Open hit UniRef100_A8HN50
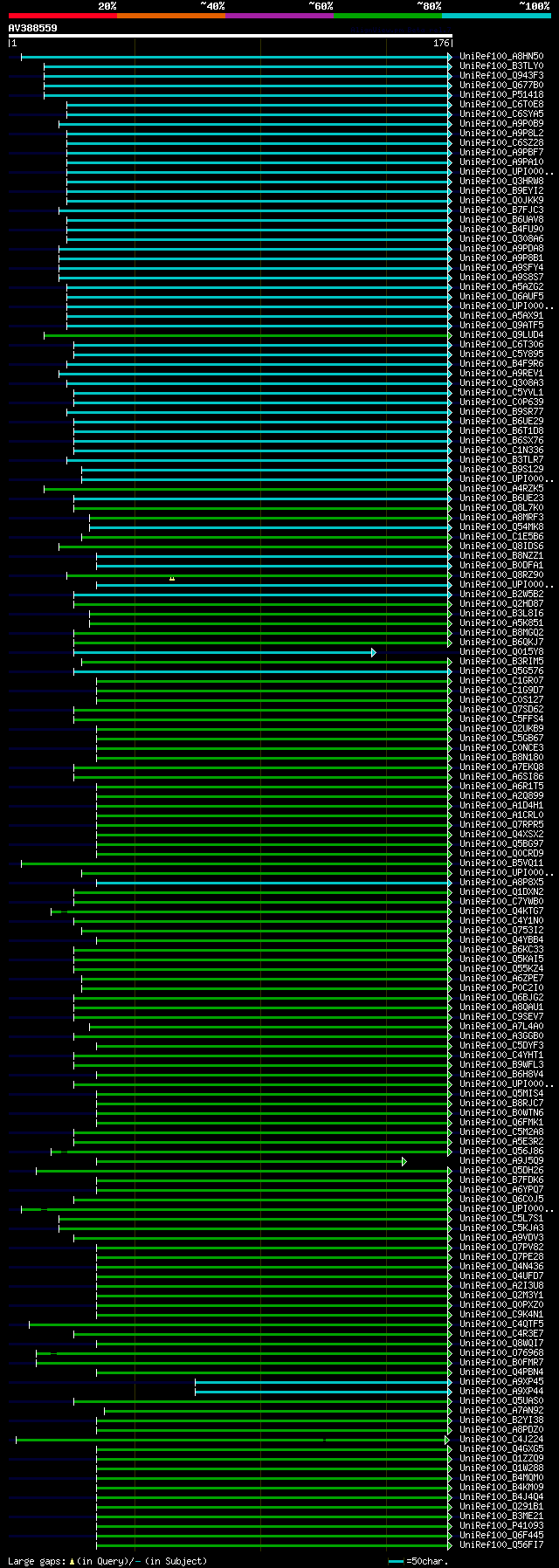Screen dimensions: 559x1568 point(501,57)
